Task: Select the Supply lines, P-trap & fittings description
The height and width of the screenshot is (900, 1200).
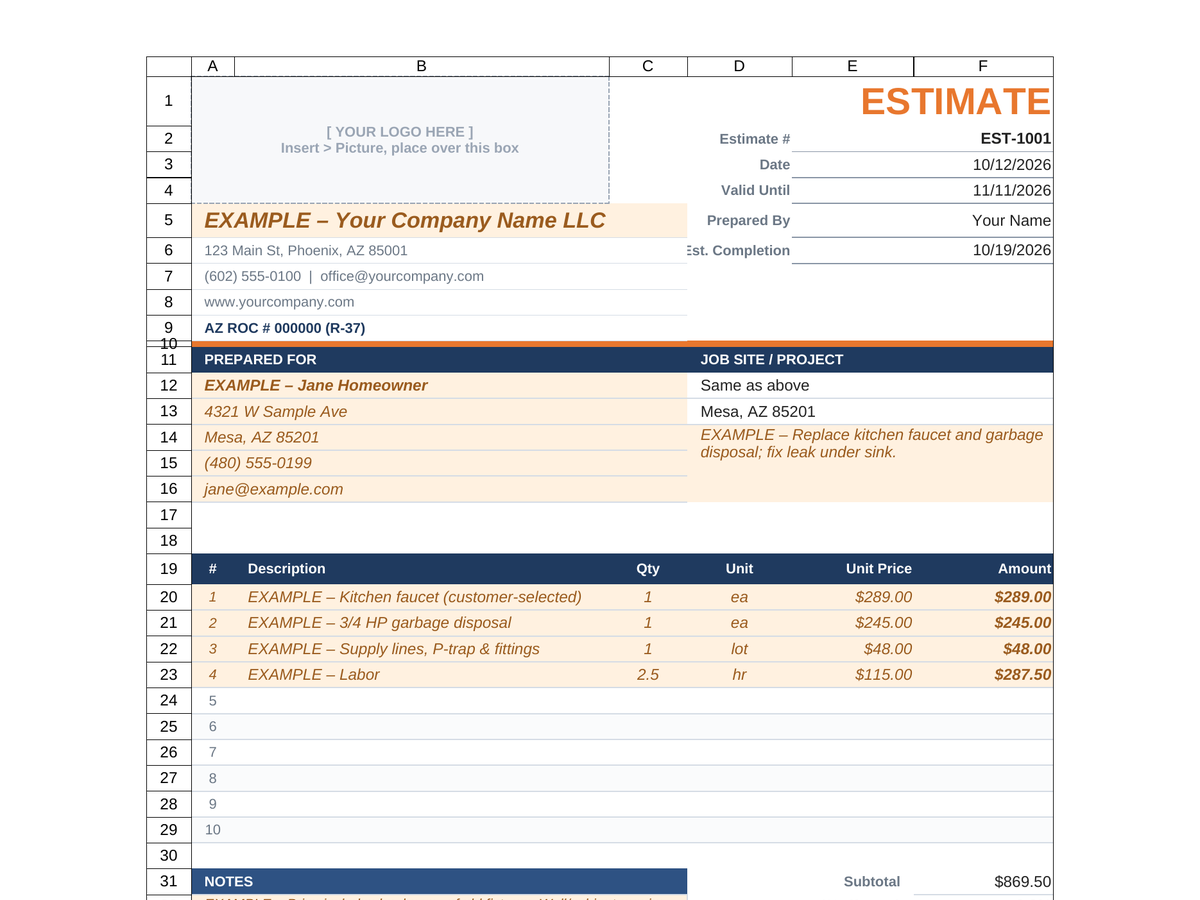Action: coord(422,649)
